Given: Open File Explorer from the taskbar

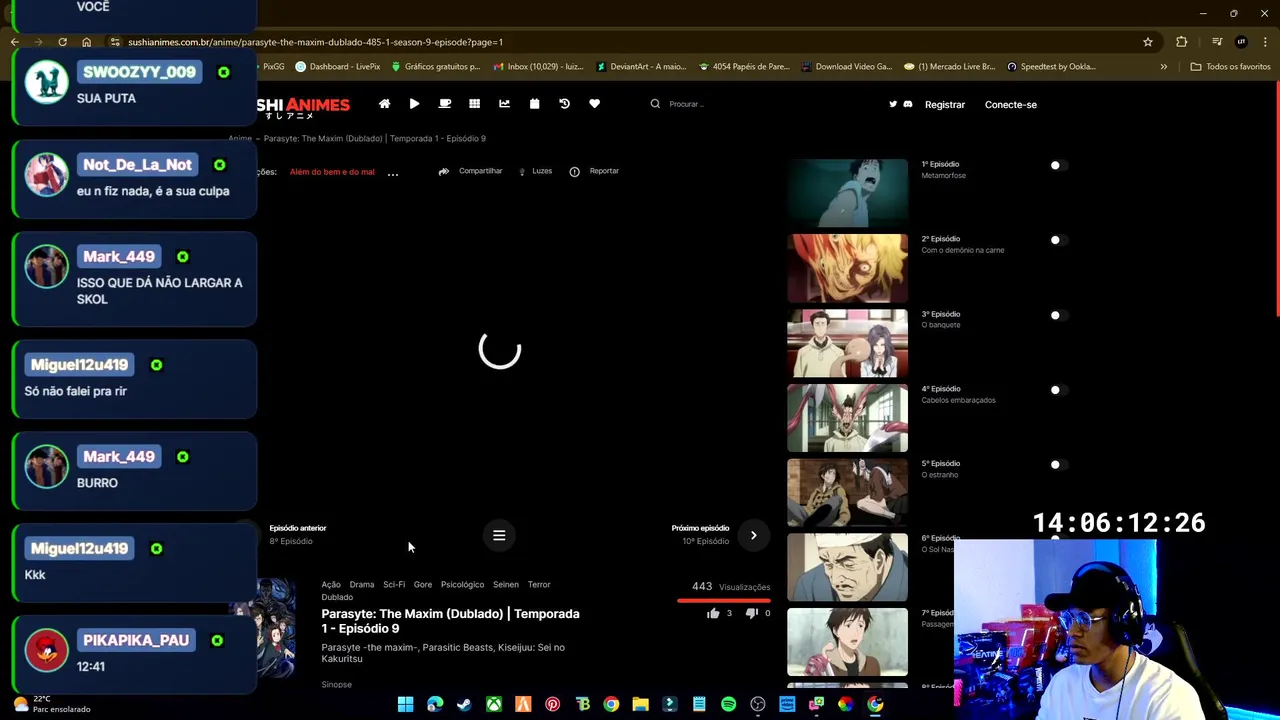Looking at the screenshot, I should 640,704.
